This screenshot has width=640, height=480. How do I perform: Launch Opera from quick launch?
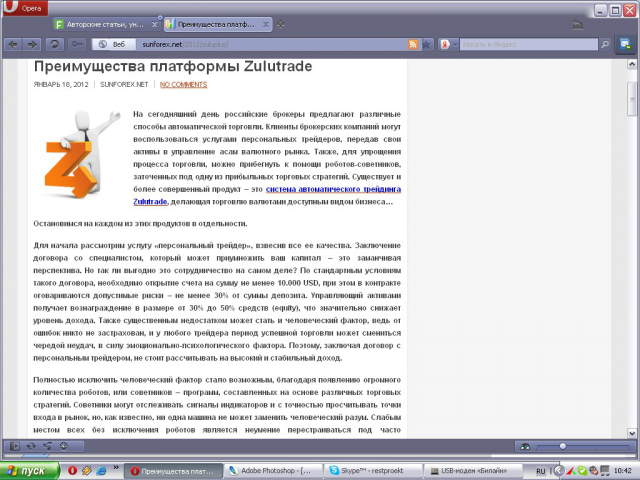[72, 471]
